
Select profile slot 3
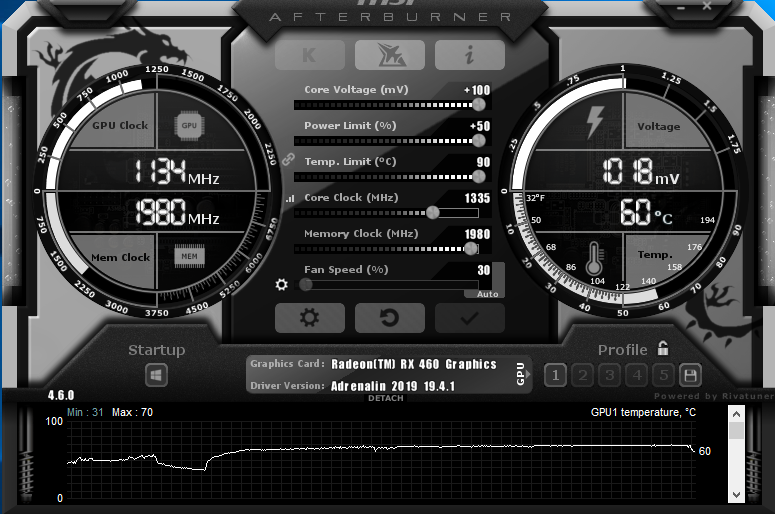[x=610, y=376]
